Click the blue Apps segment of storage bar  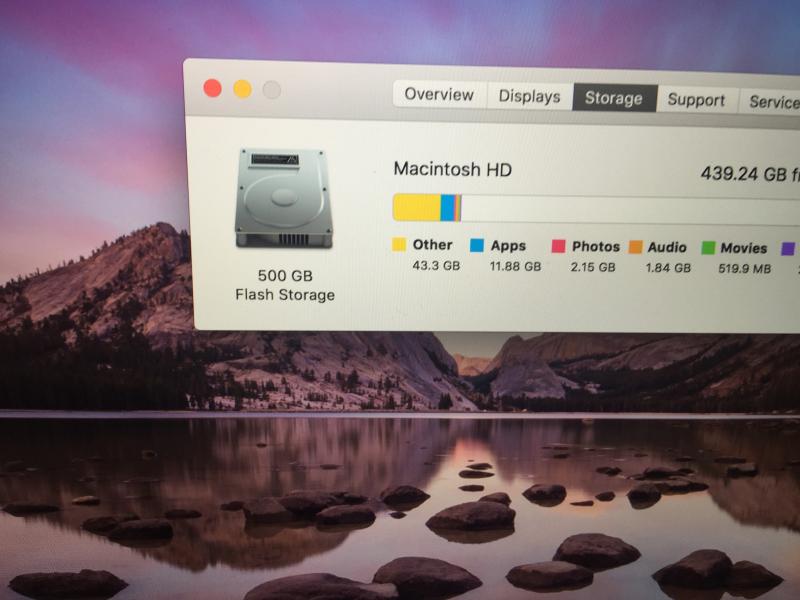click(x=447, y=208)
